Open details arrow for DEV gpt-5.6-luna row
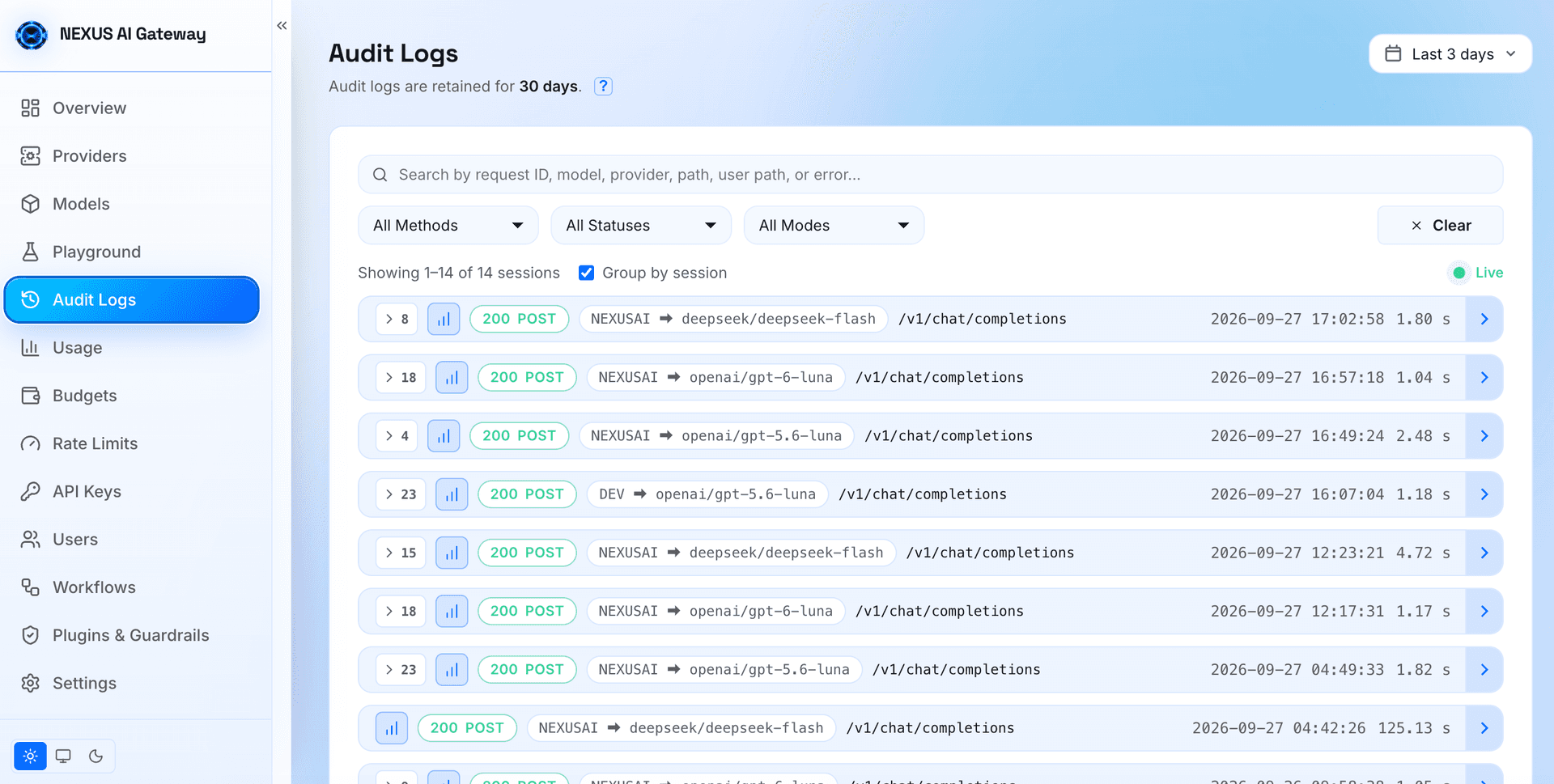 point(1484,494)
